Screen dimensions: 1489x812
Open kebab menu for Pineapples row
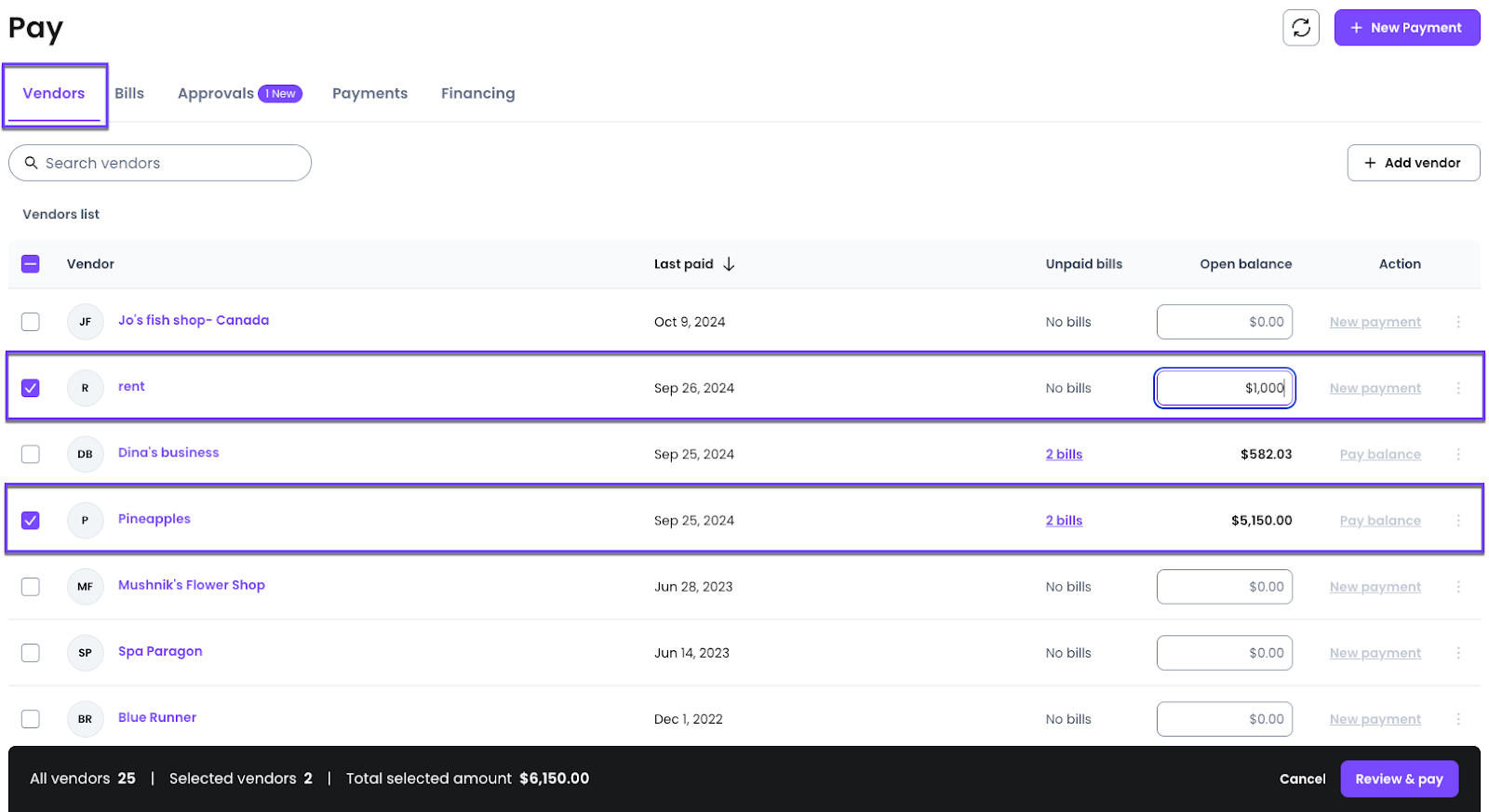[x=1458, y=521]
